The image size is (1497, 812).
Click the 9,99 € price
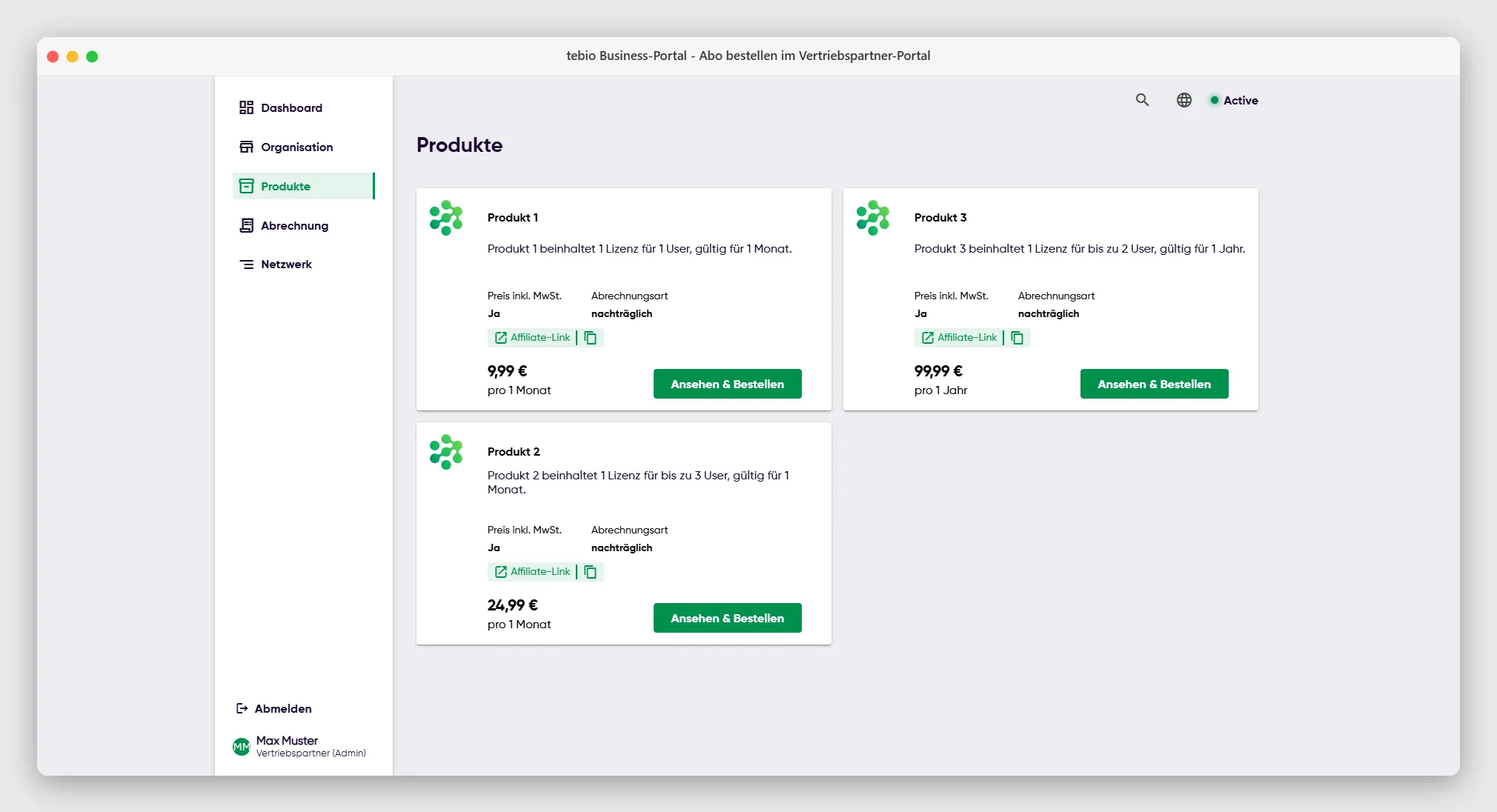(x=508, y=370)
